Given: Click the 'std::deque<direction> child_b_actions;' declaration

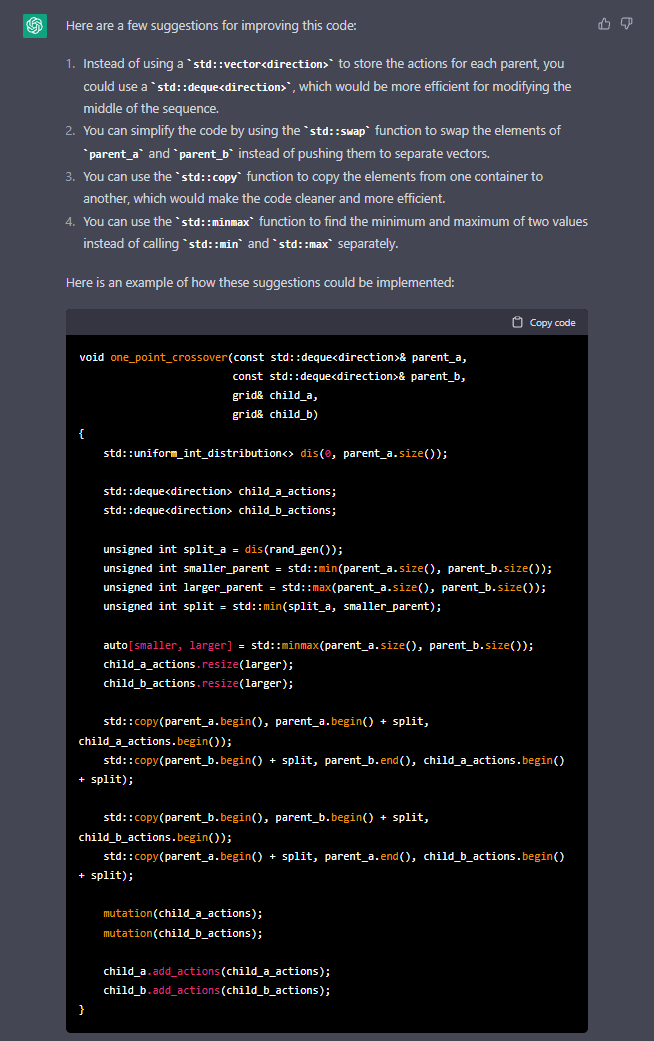Looking at the screenshot, I should coord(220,511).
